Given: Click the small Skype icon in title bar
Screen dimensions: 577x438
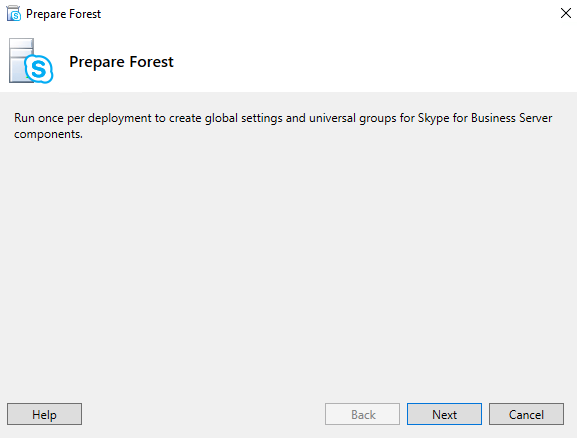Looking at the screenshot, I should [x=14, y=13].
